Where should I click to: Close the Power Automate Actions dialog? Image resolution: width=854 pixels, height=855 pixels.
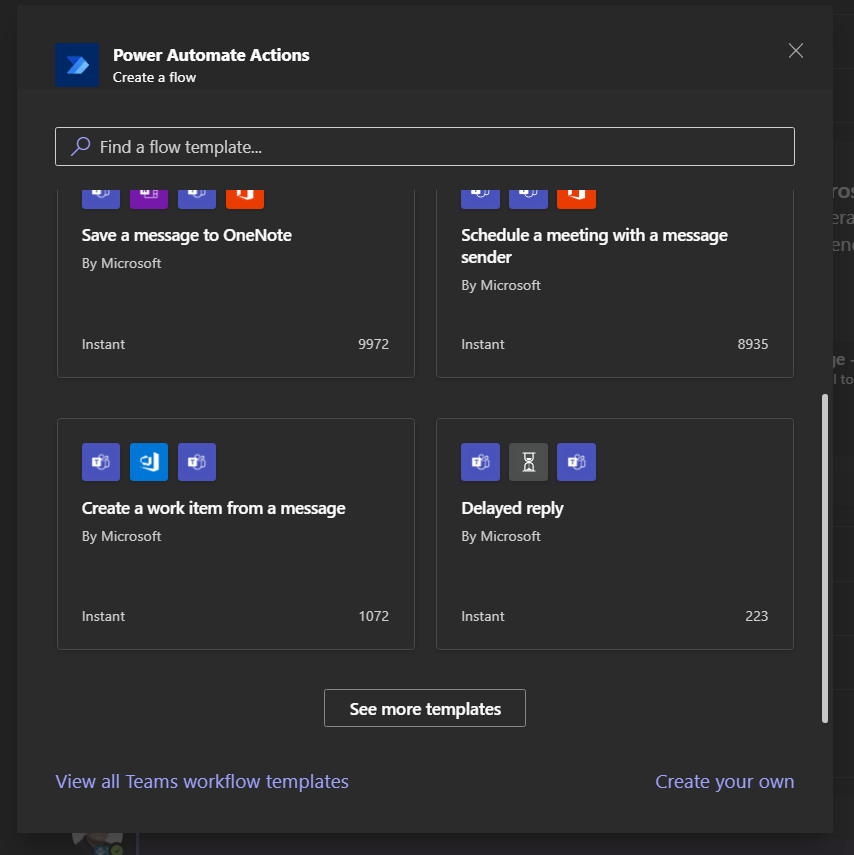tap(796, 51)
